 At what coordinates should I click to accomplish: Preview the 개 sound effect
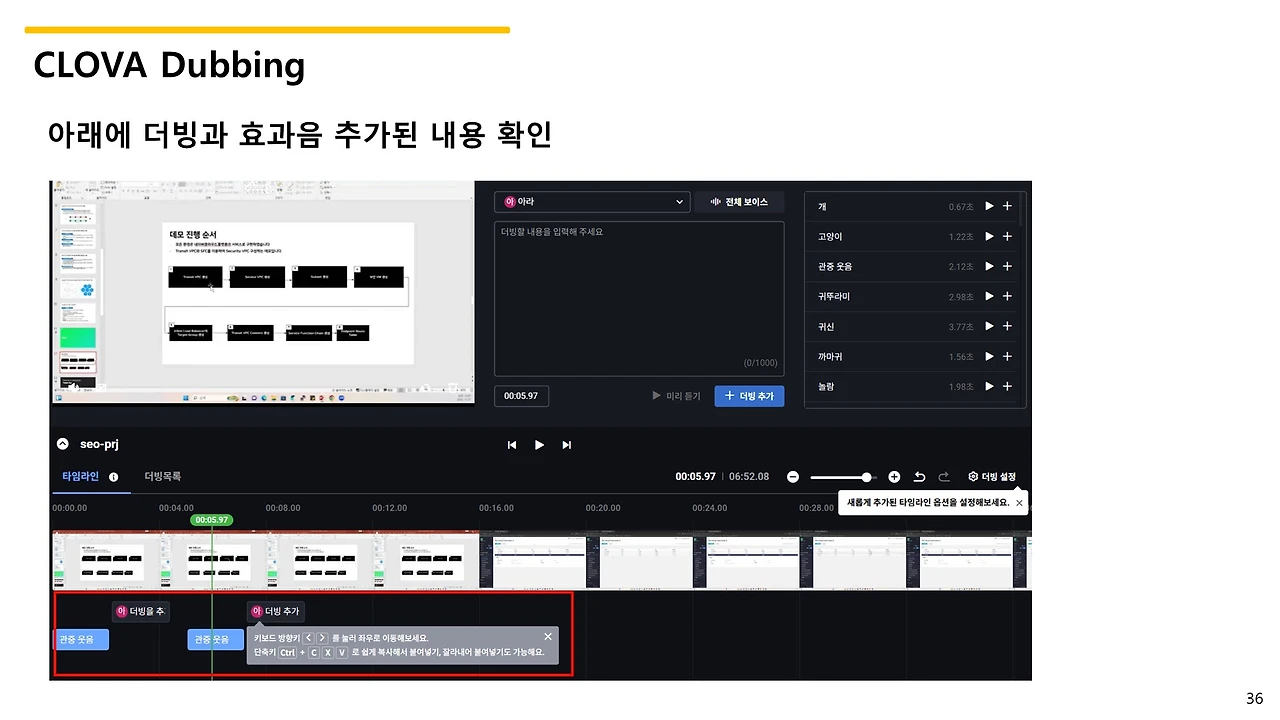point(988,206)
